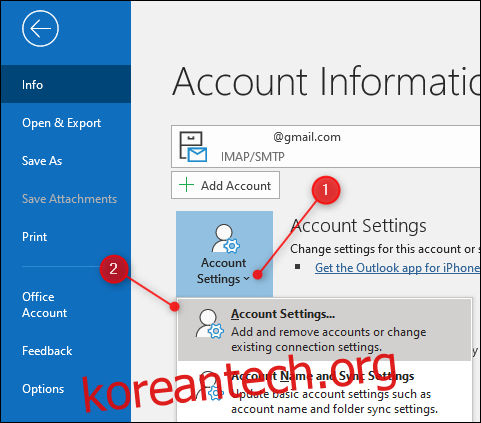Select the Info menu item
Viewport: 481px width, 423px height.
coord(66,84)
